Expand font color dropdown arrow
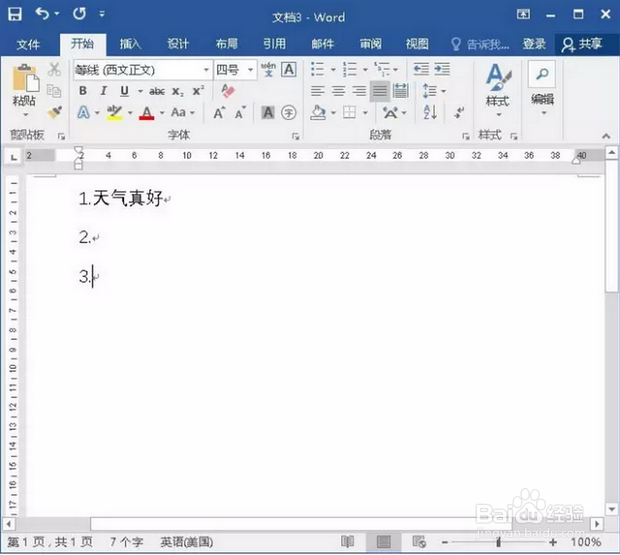The height and width of the screenshot is (555, 620). [162, 113]
